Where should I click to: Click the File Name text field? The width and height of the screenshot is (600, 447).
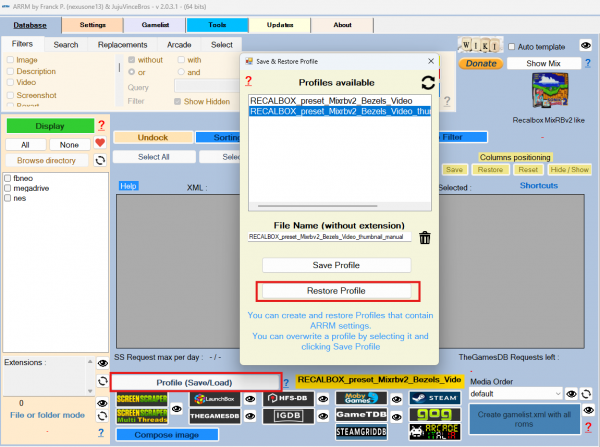pos(329,238)
